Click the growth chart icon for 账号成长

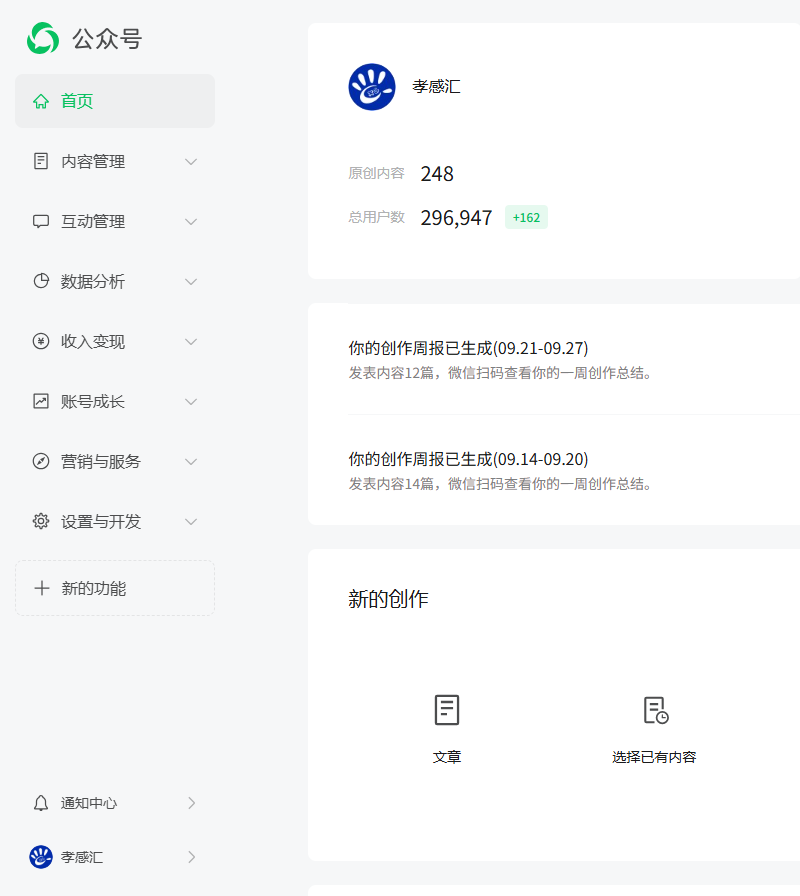coord(41,401)
